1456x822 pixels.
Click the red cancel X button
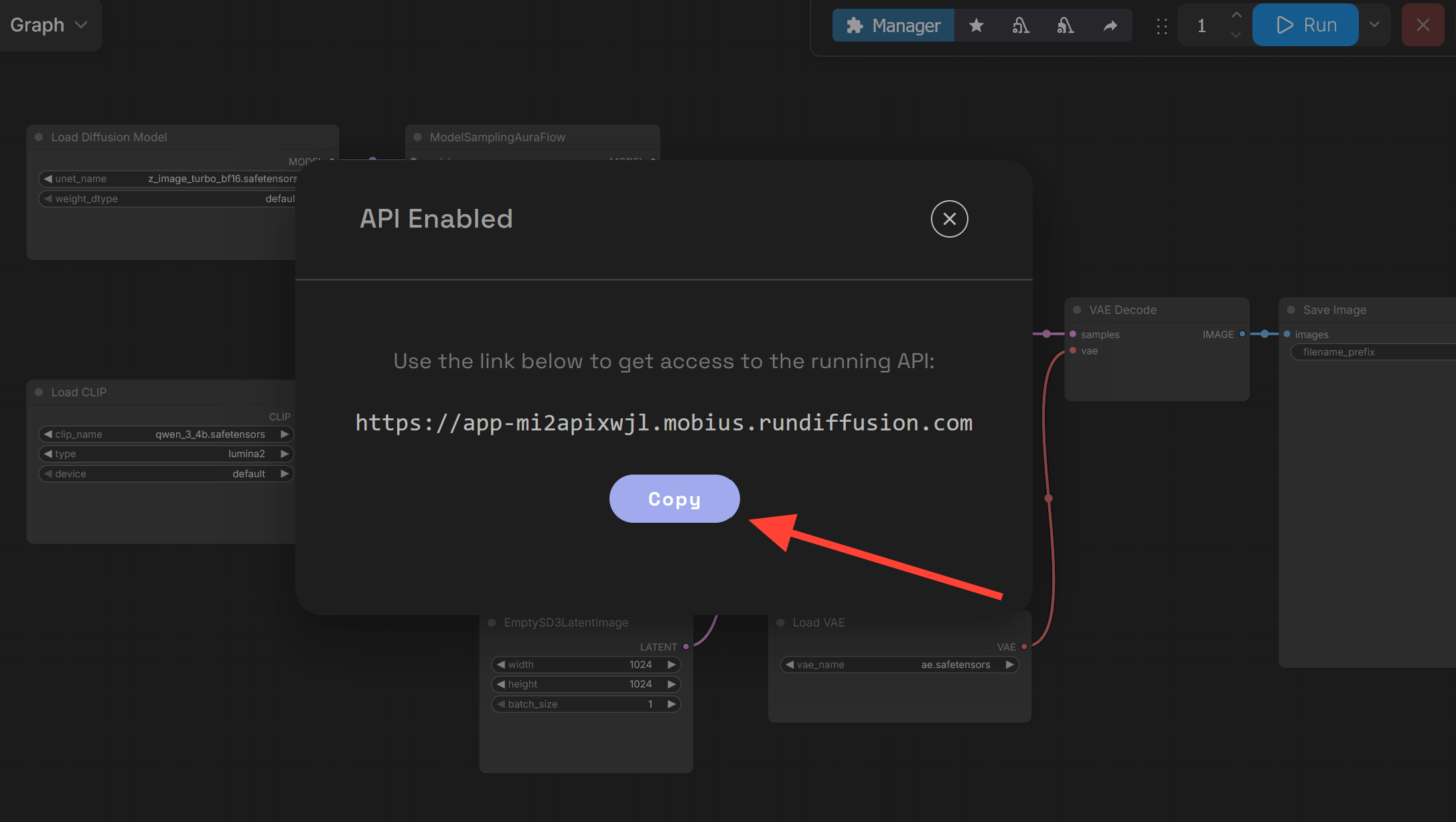[x=1423, y=25]
